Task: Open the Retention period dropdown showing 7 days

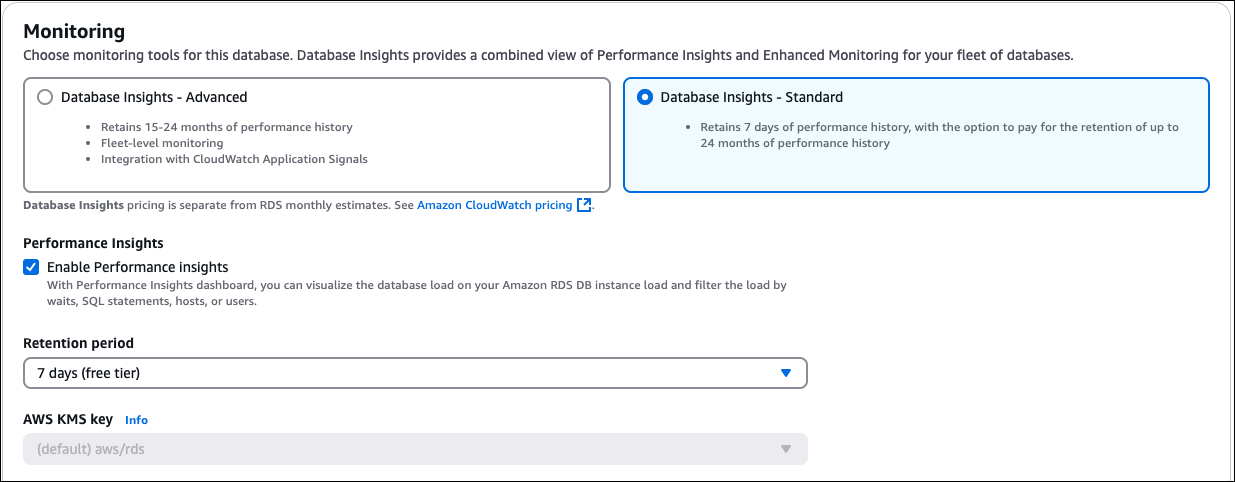Action: pos(400,373)
